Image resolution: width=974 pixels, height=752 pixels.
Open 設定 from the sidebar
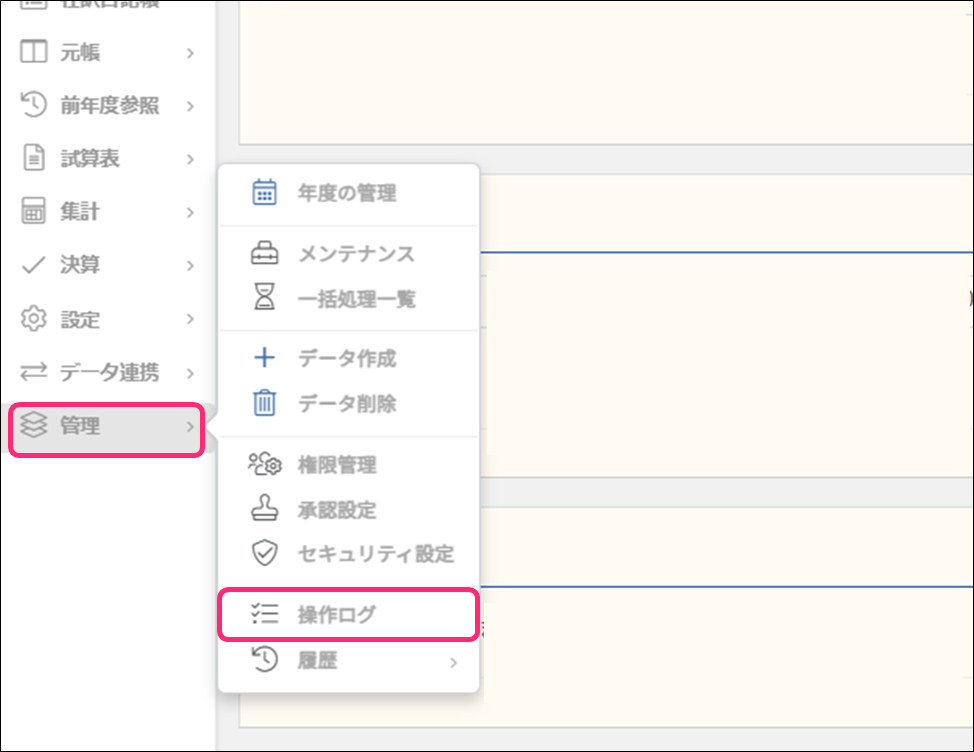click(x=79, y=320)
